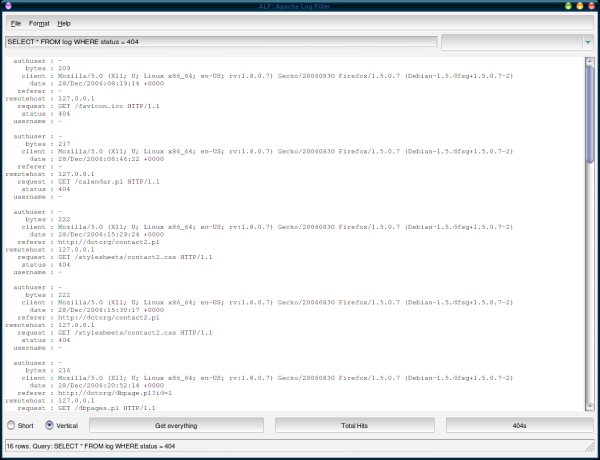This screenshot has height=460, width=600.
Task: Click the green title bar button
Action: [x=568, y=6]
